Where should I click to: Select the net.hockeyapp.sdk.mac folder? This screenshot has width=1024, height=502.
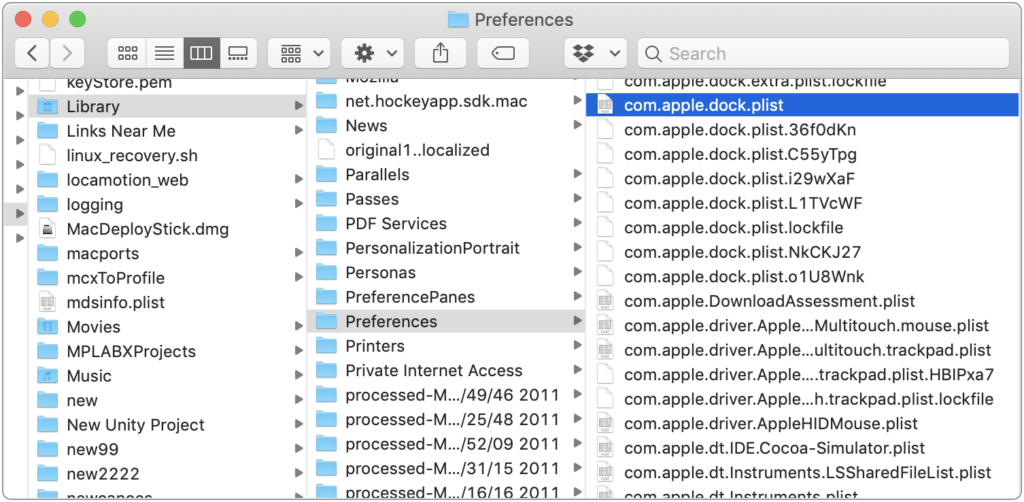point(446,101)
